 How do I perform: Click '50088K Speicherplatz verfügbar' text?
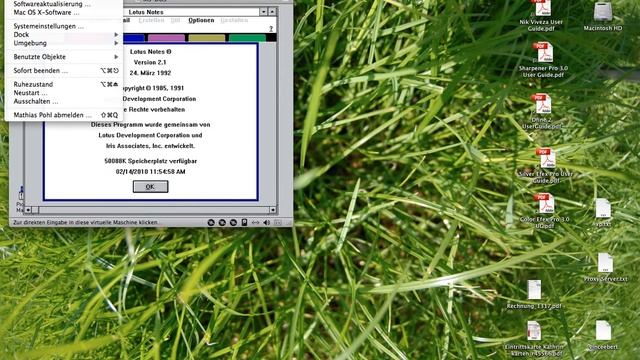click(x=150, y=161)
